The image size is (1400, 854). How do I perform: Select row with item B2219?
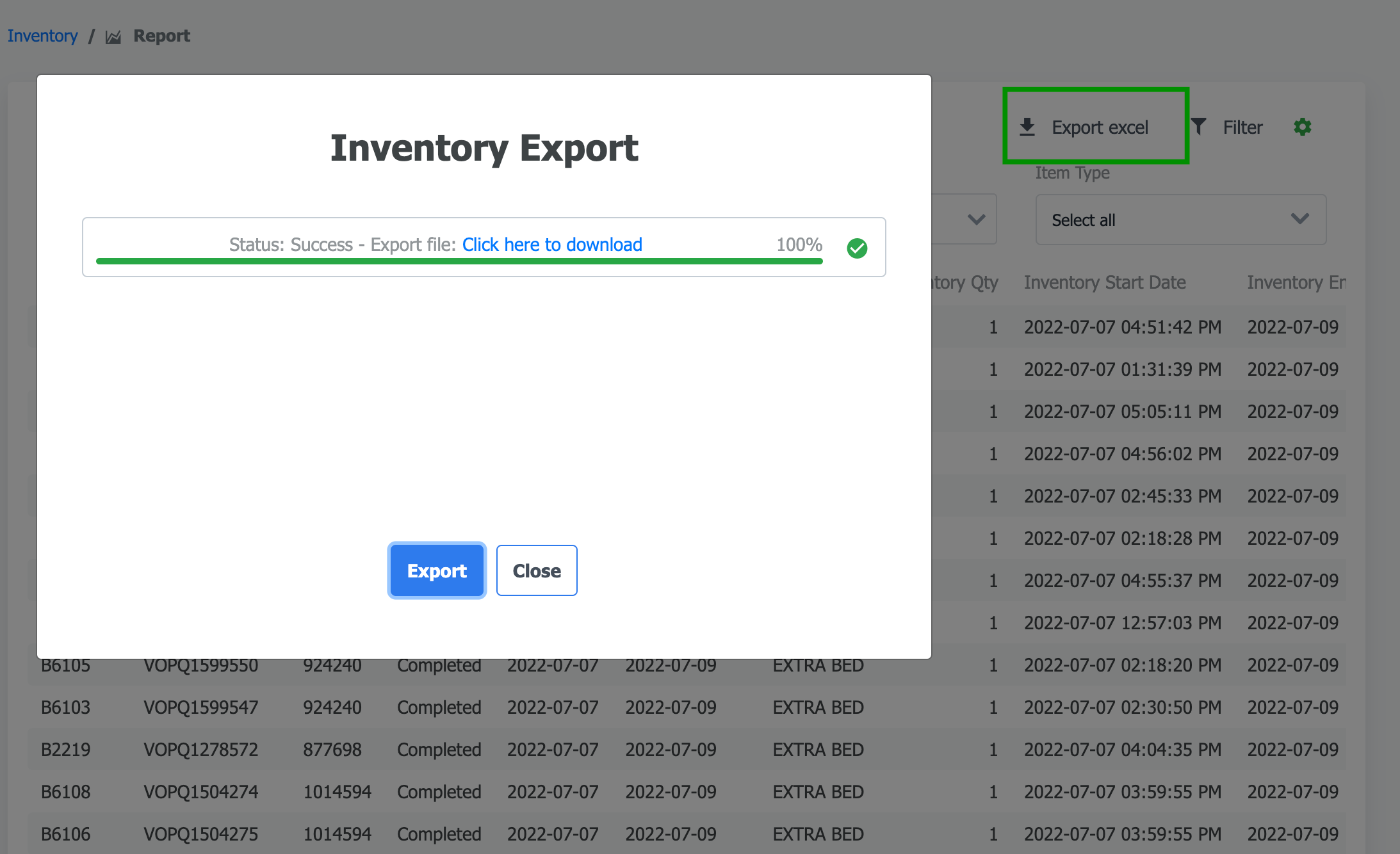[x=65, y=750]
